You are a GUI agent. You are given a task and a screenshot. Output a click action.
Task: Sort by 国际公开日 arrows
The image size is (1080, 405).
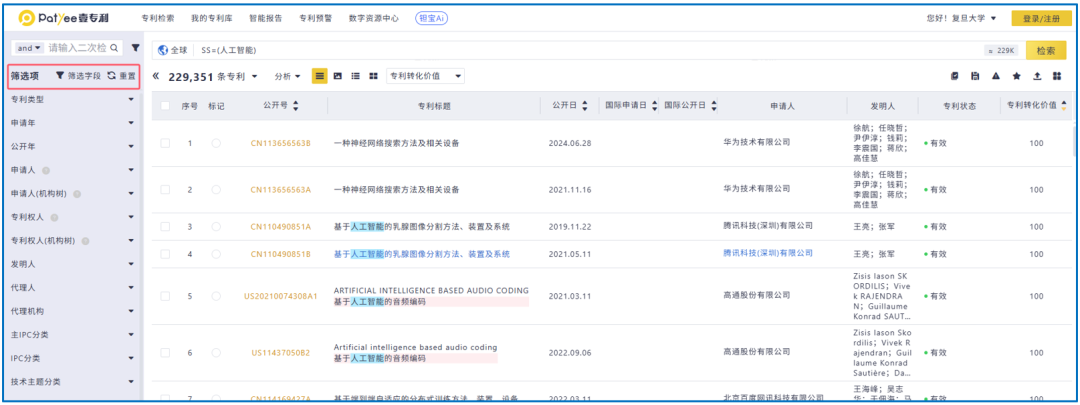click(714, 106)
